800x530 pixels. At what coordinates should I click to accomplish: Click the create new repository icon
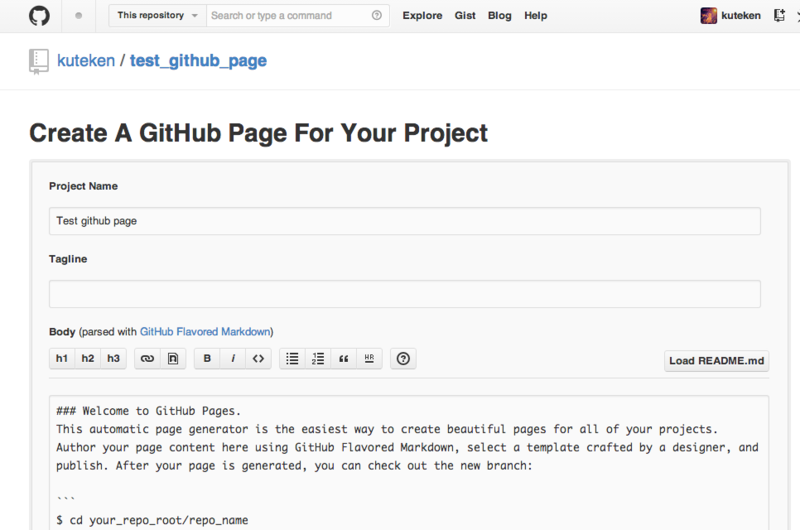[x=779, y=15]
